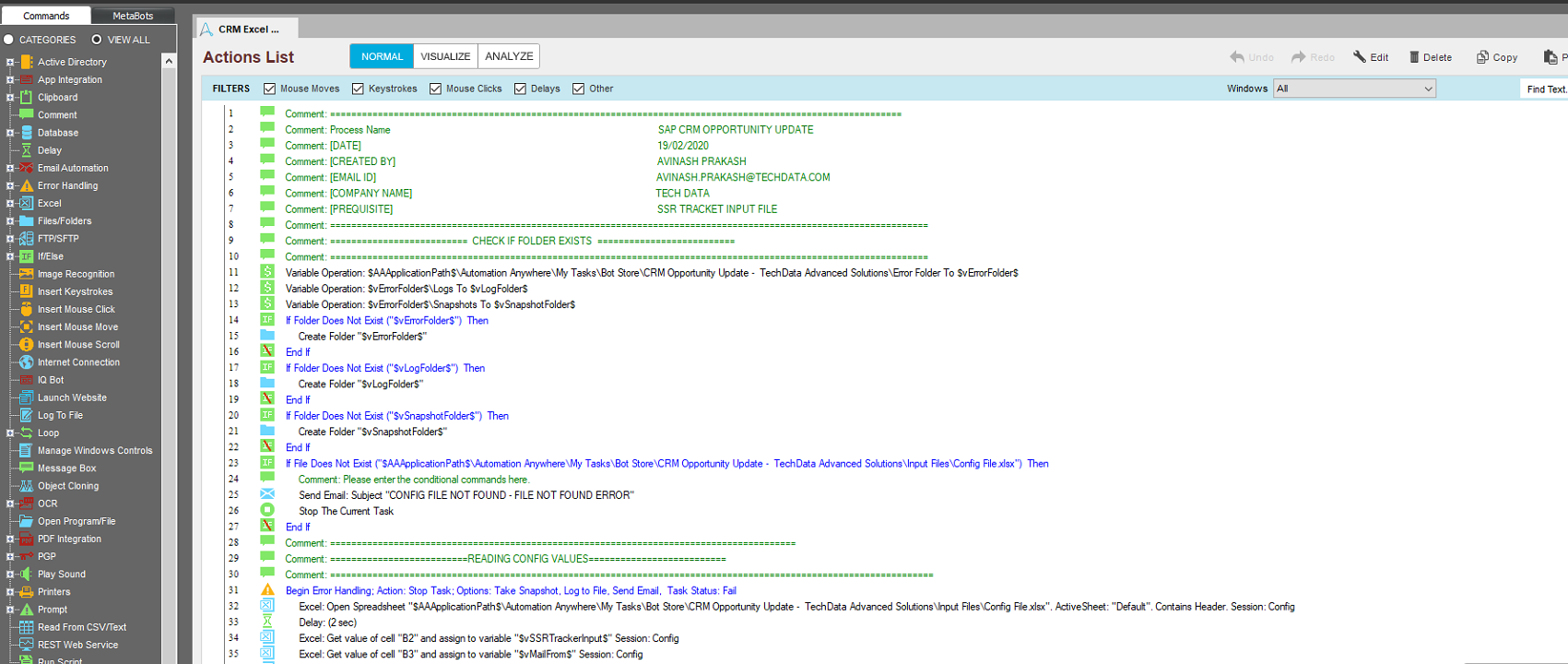Click the Copy icon in toolbar
This screenshot has width=1568, height=664.
tap(1482, 57)
